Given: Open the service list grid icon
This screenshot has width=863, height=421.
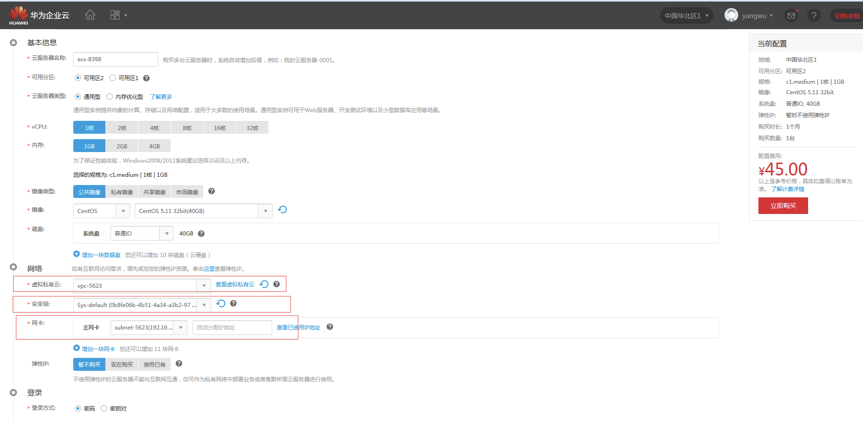Looking at the screenshot, I should click(115, 15).
